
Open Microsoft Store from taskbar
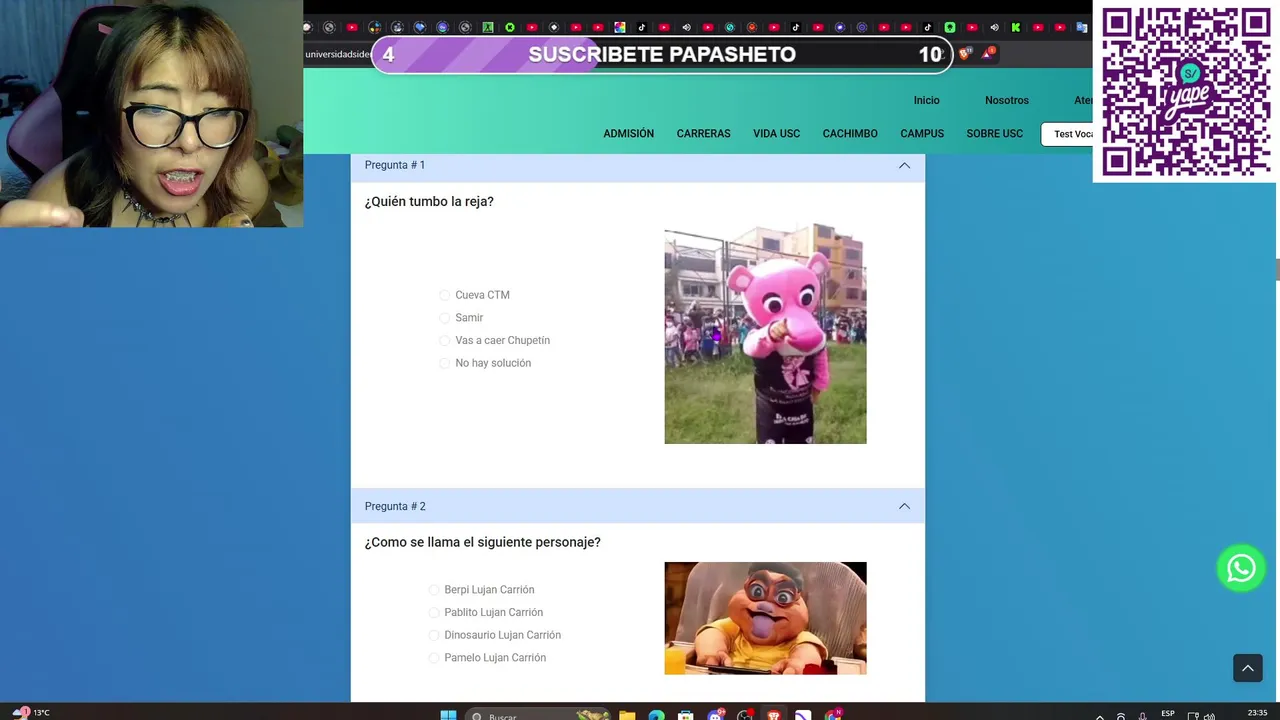(685, 715)
